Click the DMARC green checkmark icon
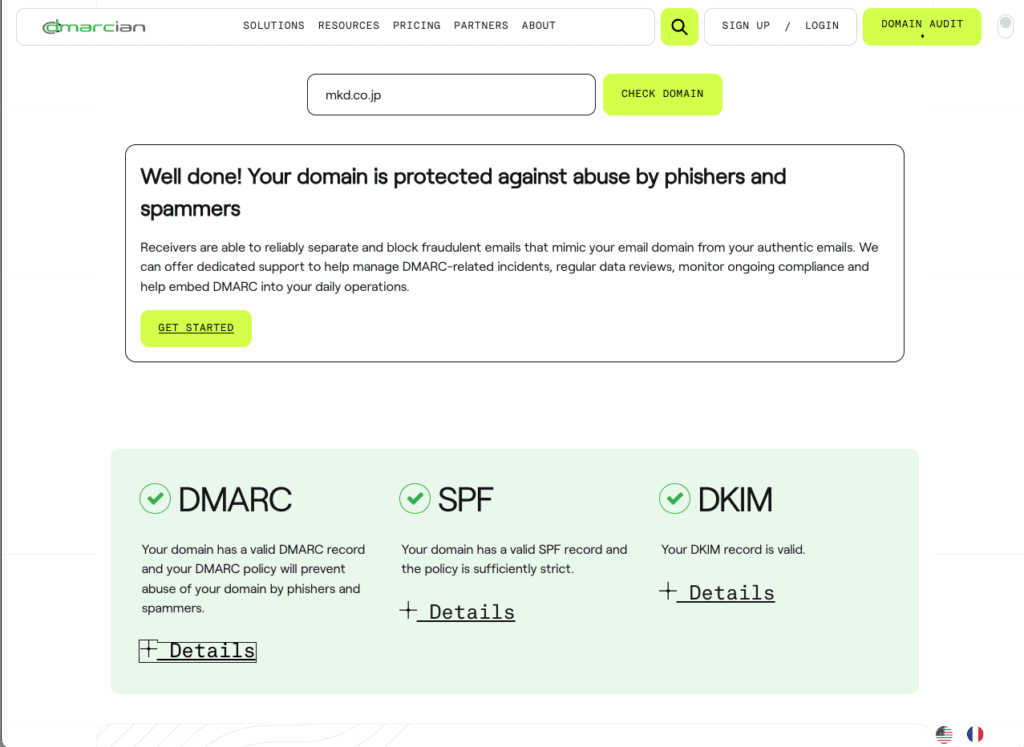Viewport: 1024px width, 747px height. pos(155,498)
